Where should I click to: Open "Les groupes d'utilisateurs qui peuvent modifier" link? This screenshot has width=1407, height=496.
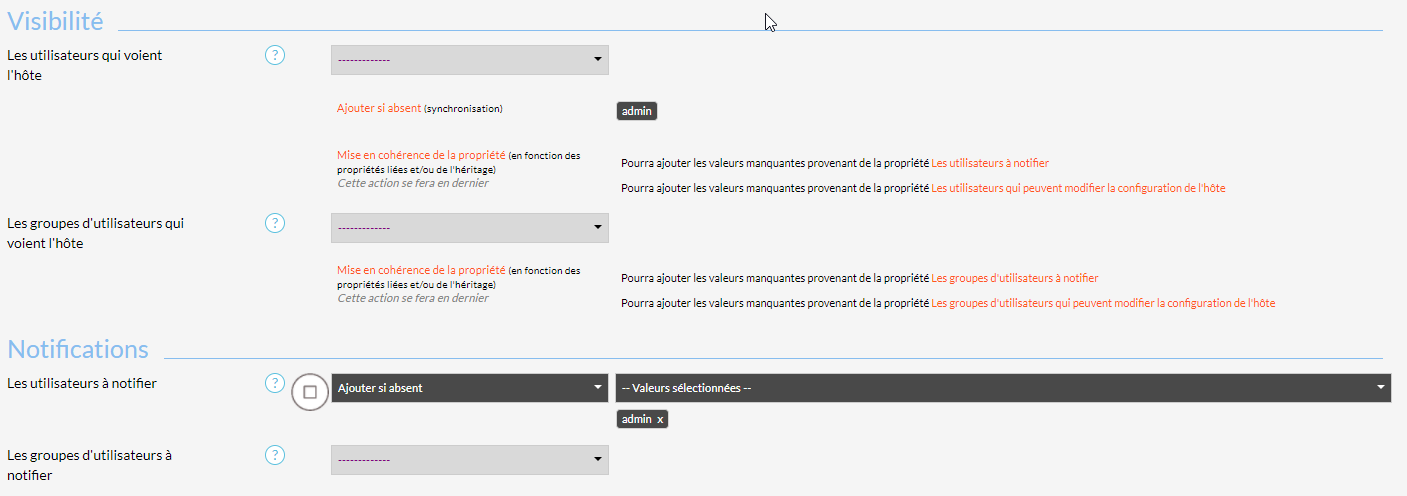tap(1103, 303)
